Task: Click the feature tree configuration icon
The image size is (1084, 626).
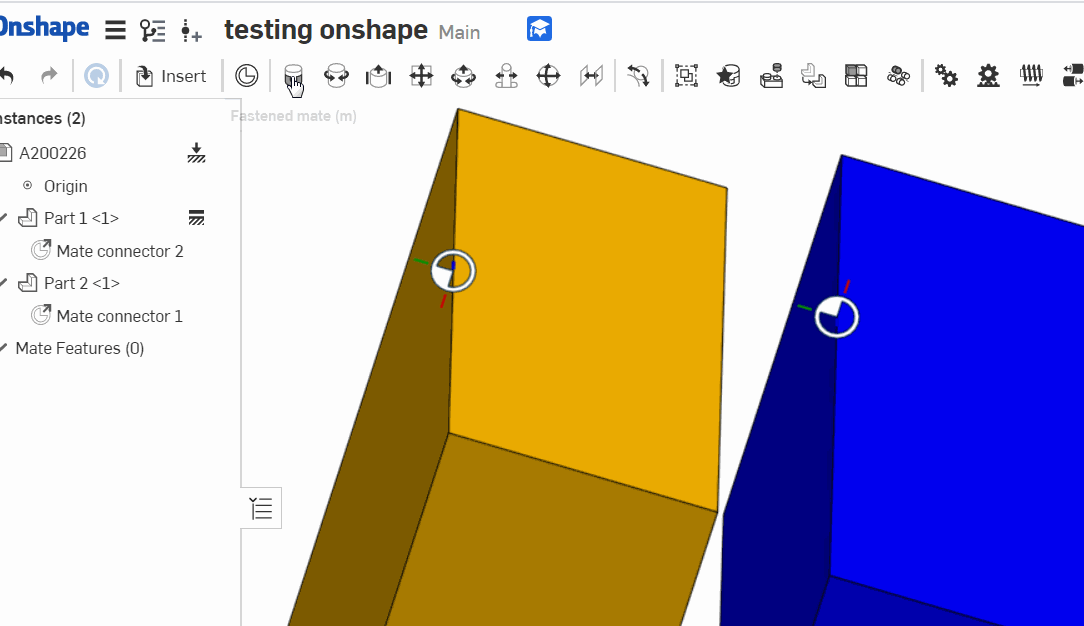Action: (x=153, y=30)
